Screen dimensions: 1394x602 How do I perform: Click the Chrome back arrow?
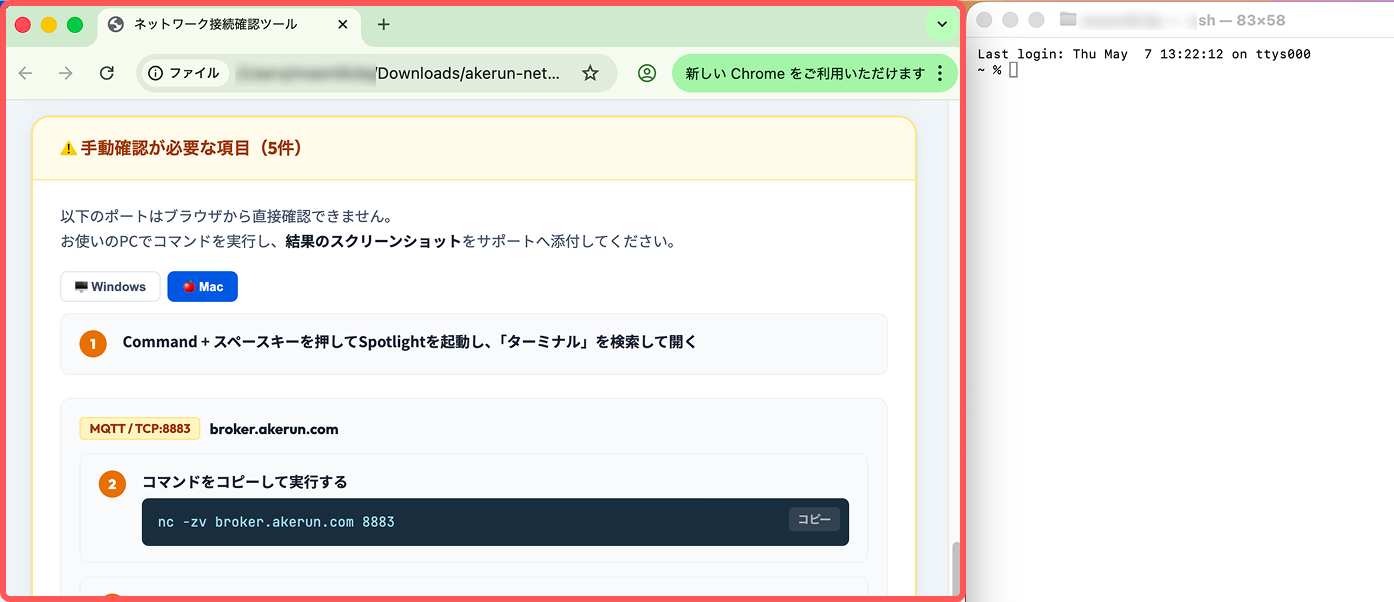click(x=26, y=73)
